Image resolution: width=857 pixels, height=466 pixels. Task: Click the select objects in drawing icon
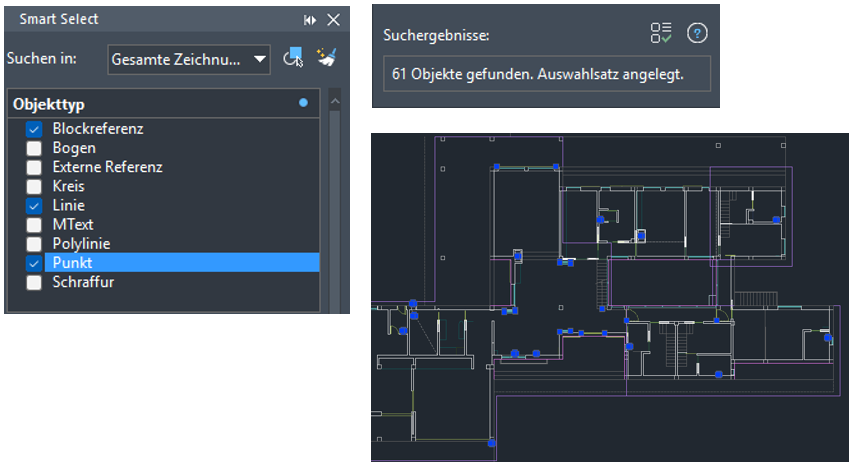293,59
